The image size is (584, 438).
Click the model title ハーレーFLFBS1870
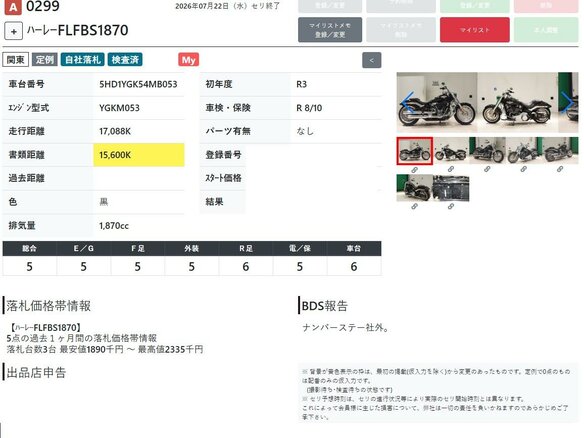(77, 30)
